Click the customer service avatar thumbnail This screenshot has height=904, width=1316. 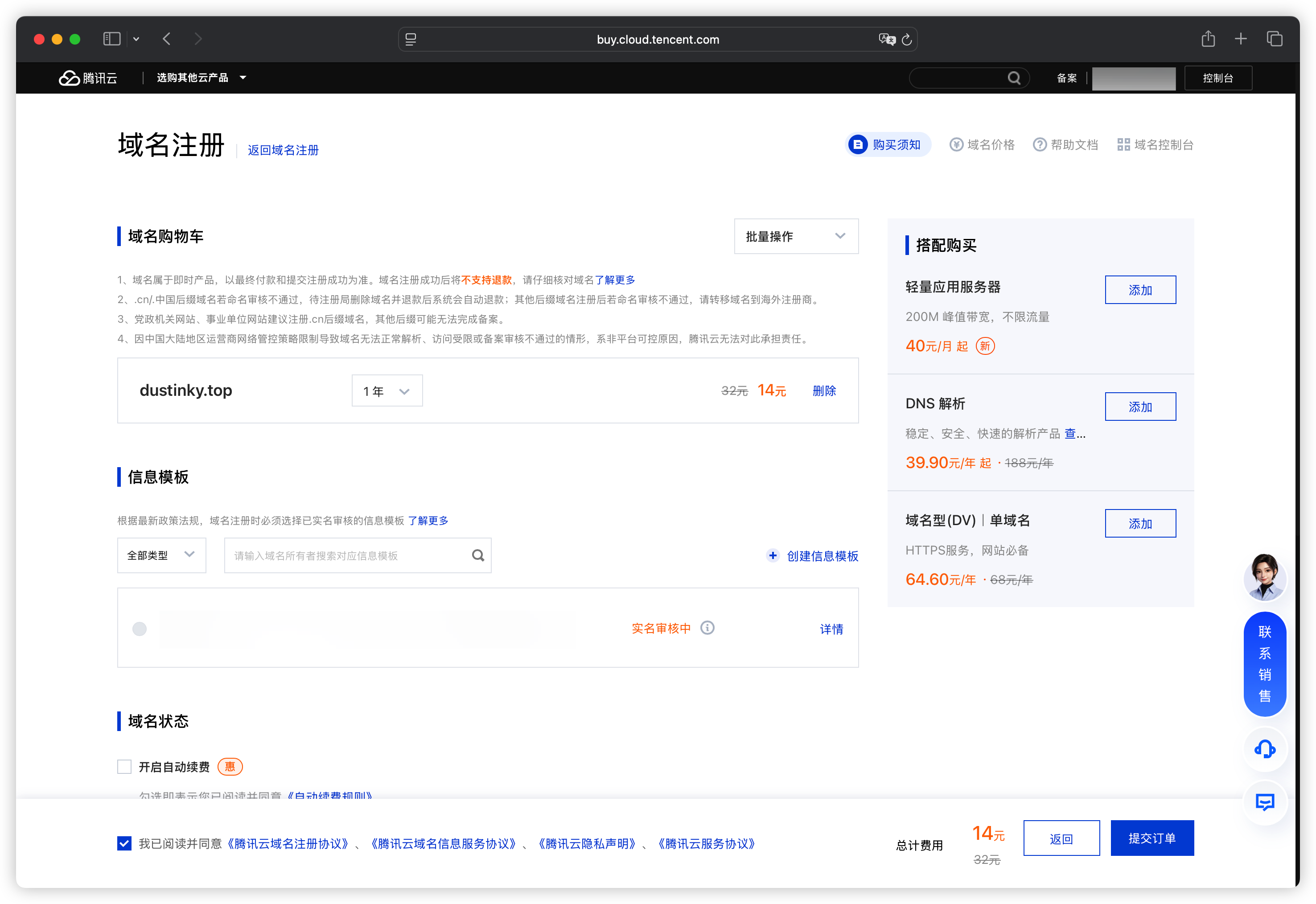[1264, 577]
